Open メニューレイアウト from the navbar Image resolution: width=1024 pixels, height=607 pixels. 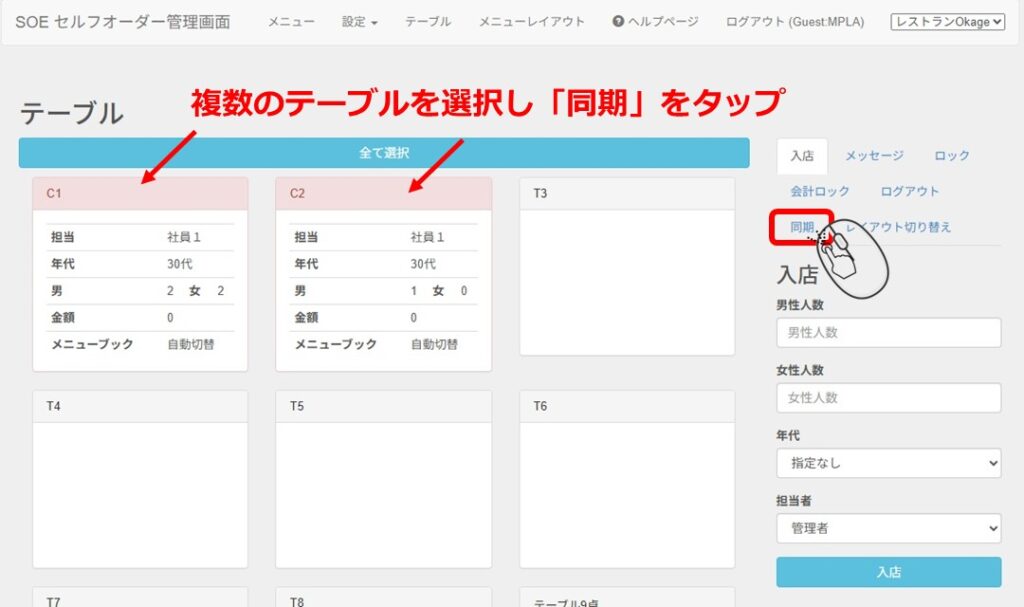click(531, 22)
